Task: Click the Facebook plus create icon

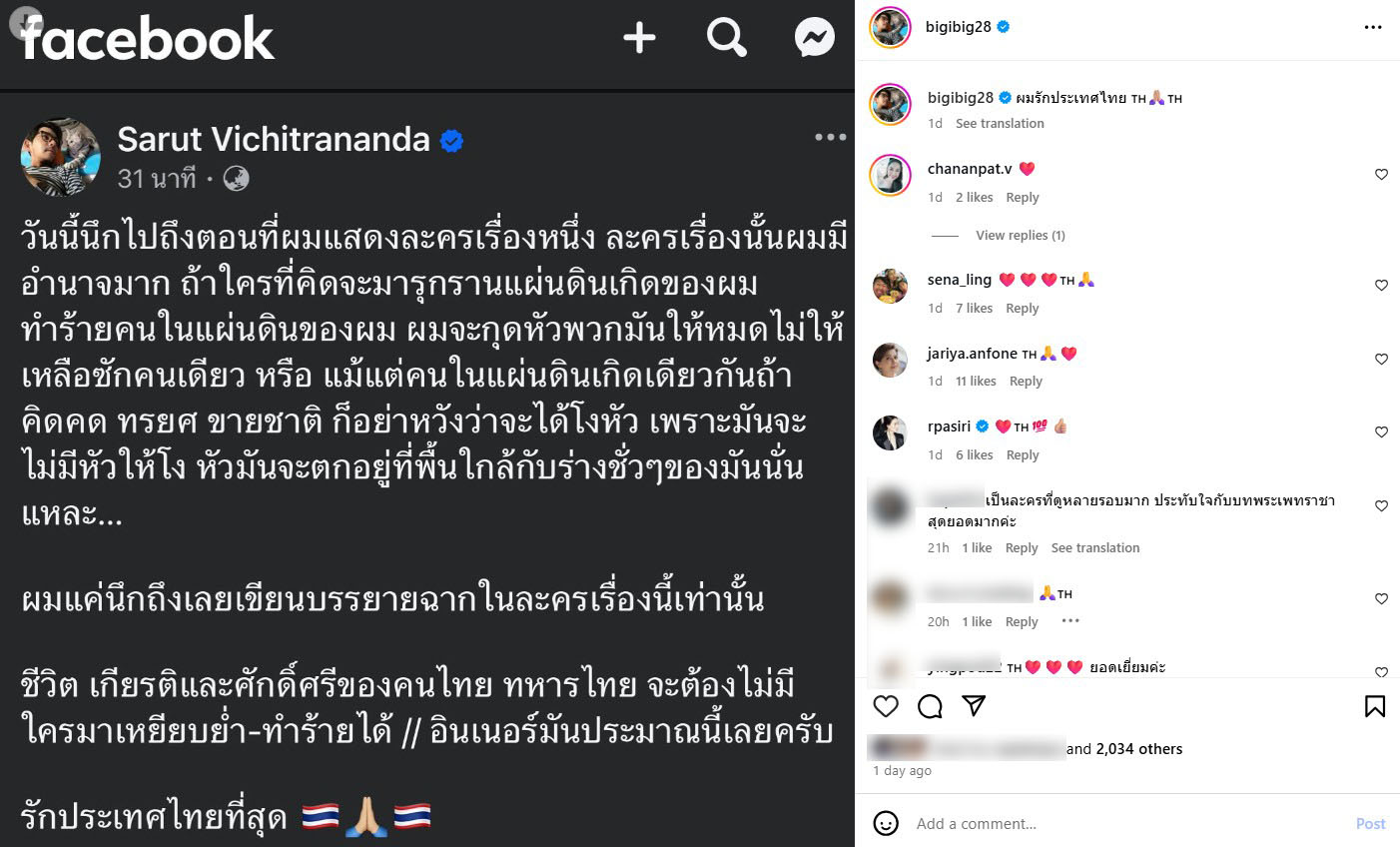Action: [639, 38]
